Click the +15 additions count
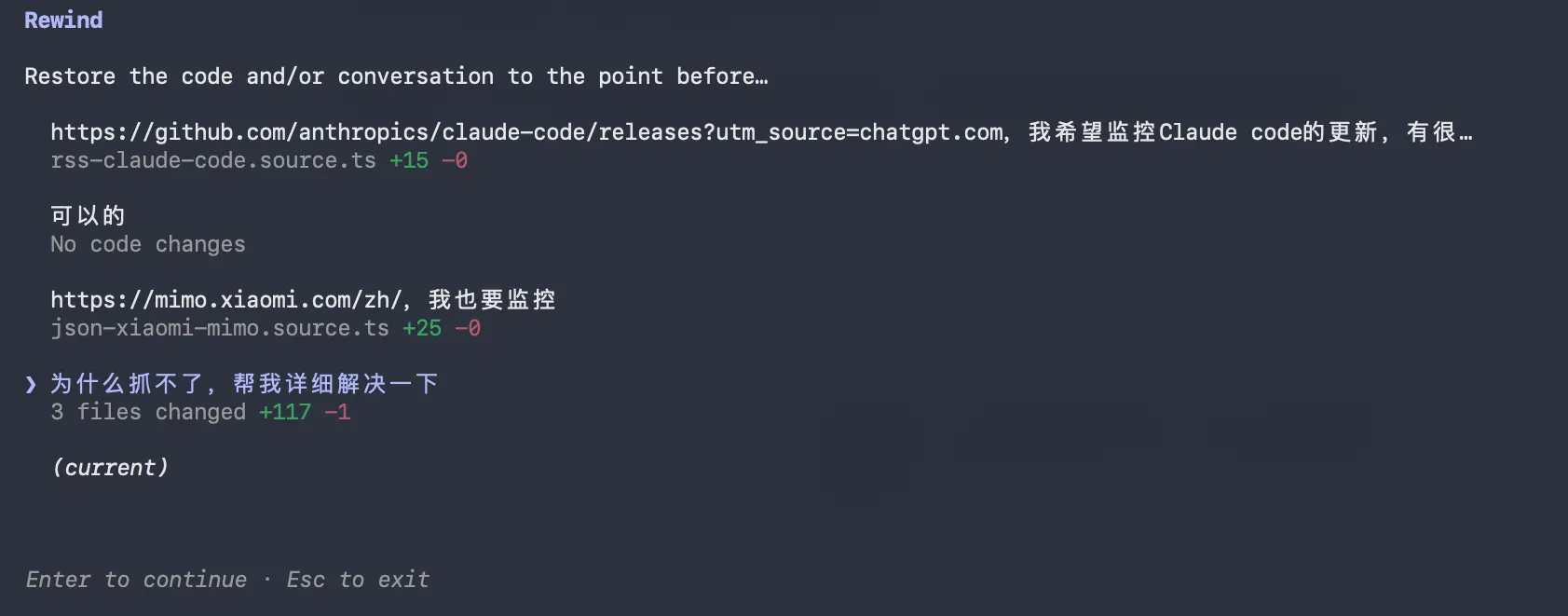This screenshot has height=616, width=1568. pos(409,160)
